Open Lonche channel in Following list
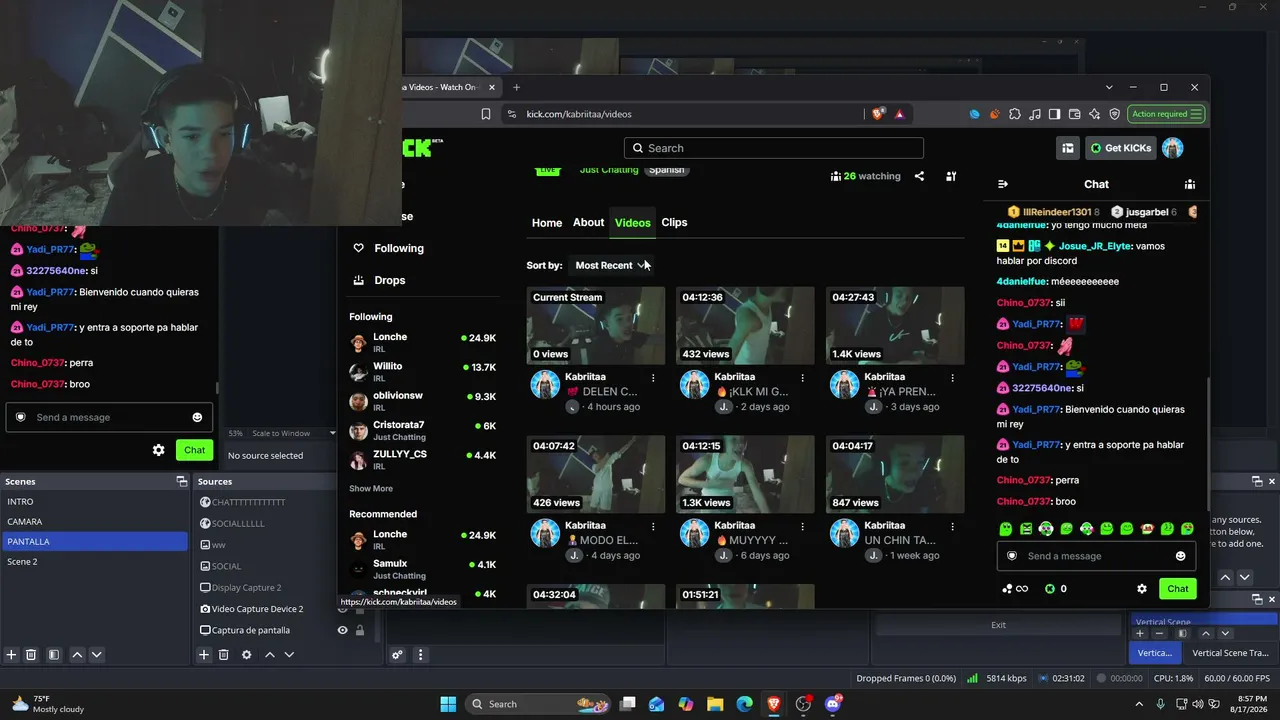 point(423,343)
